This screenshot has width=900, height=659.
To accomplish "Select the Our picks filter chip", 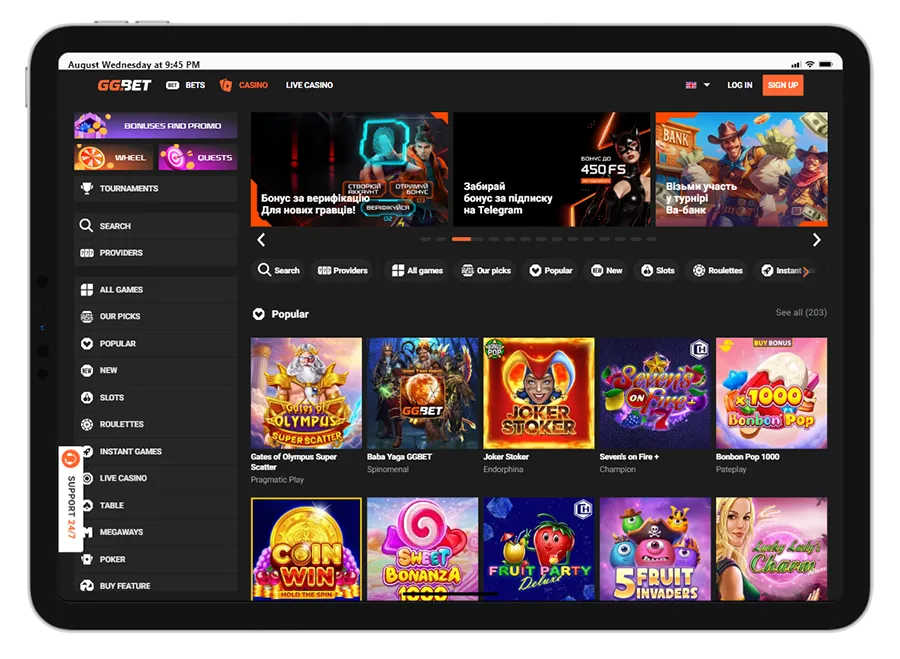I will point(486,270).
